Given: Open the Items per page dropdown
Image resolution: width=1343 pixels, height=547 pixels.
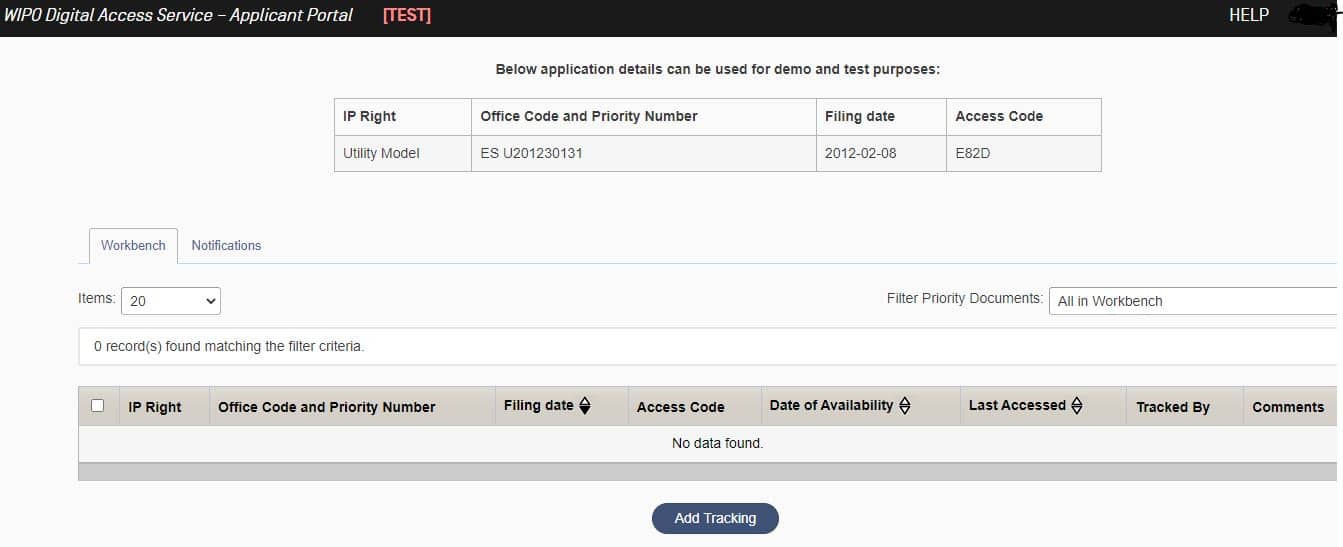Looking at the screenshot, I should coord(171,301).
